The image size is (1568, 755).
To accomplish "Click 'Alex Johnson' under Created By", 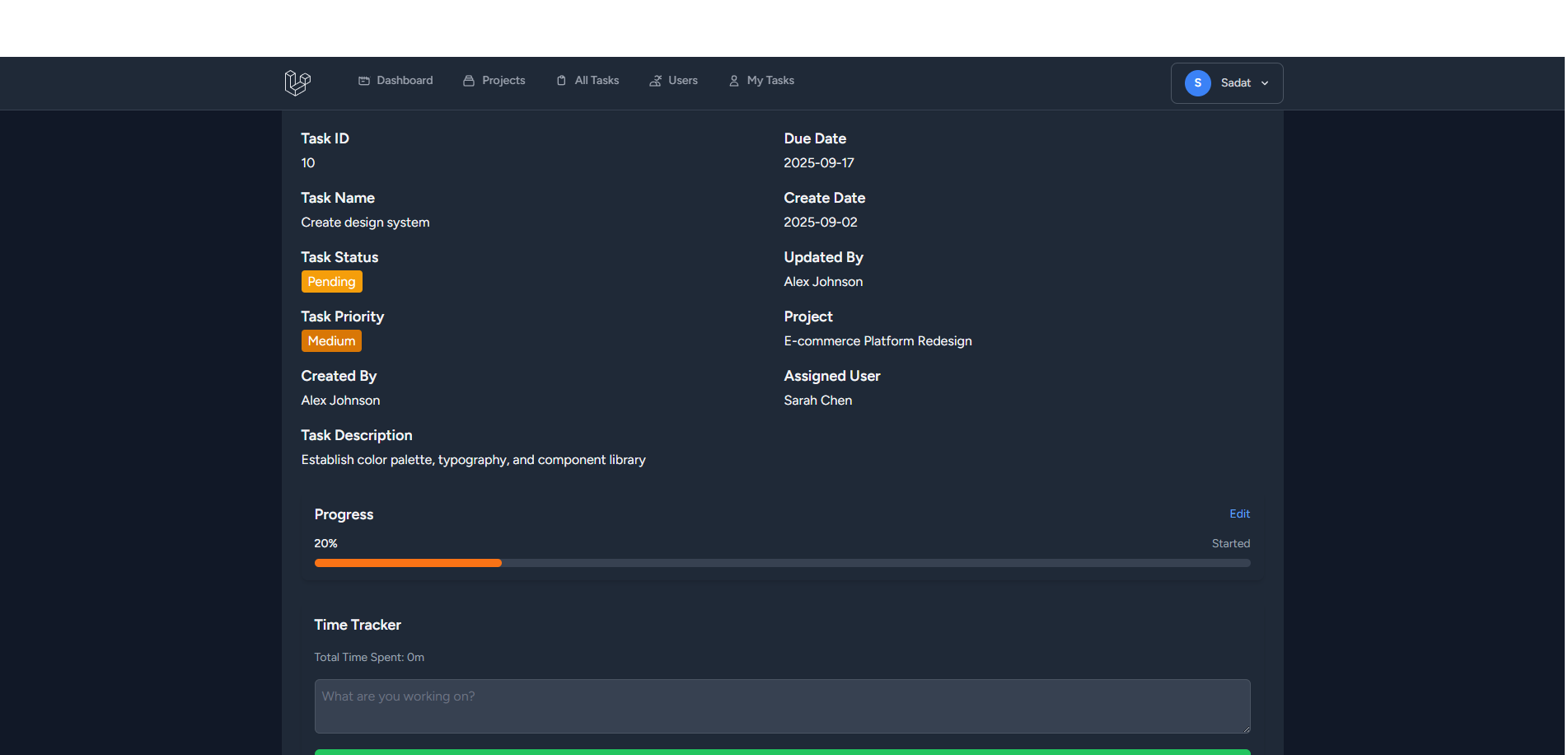I will point(341,401).
